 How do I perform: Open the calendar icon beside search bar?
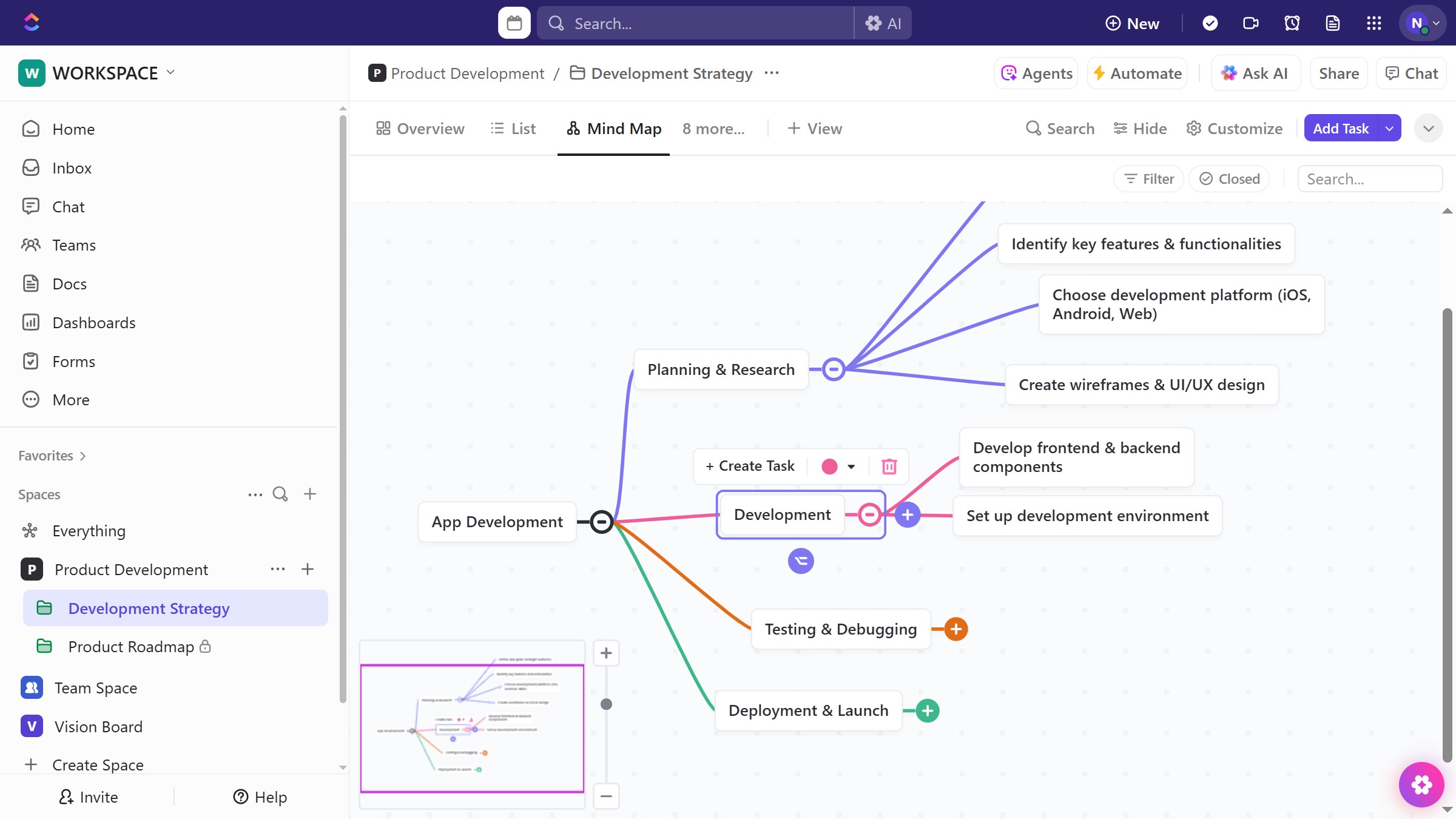coord(514,23)
